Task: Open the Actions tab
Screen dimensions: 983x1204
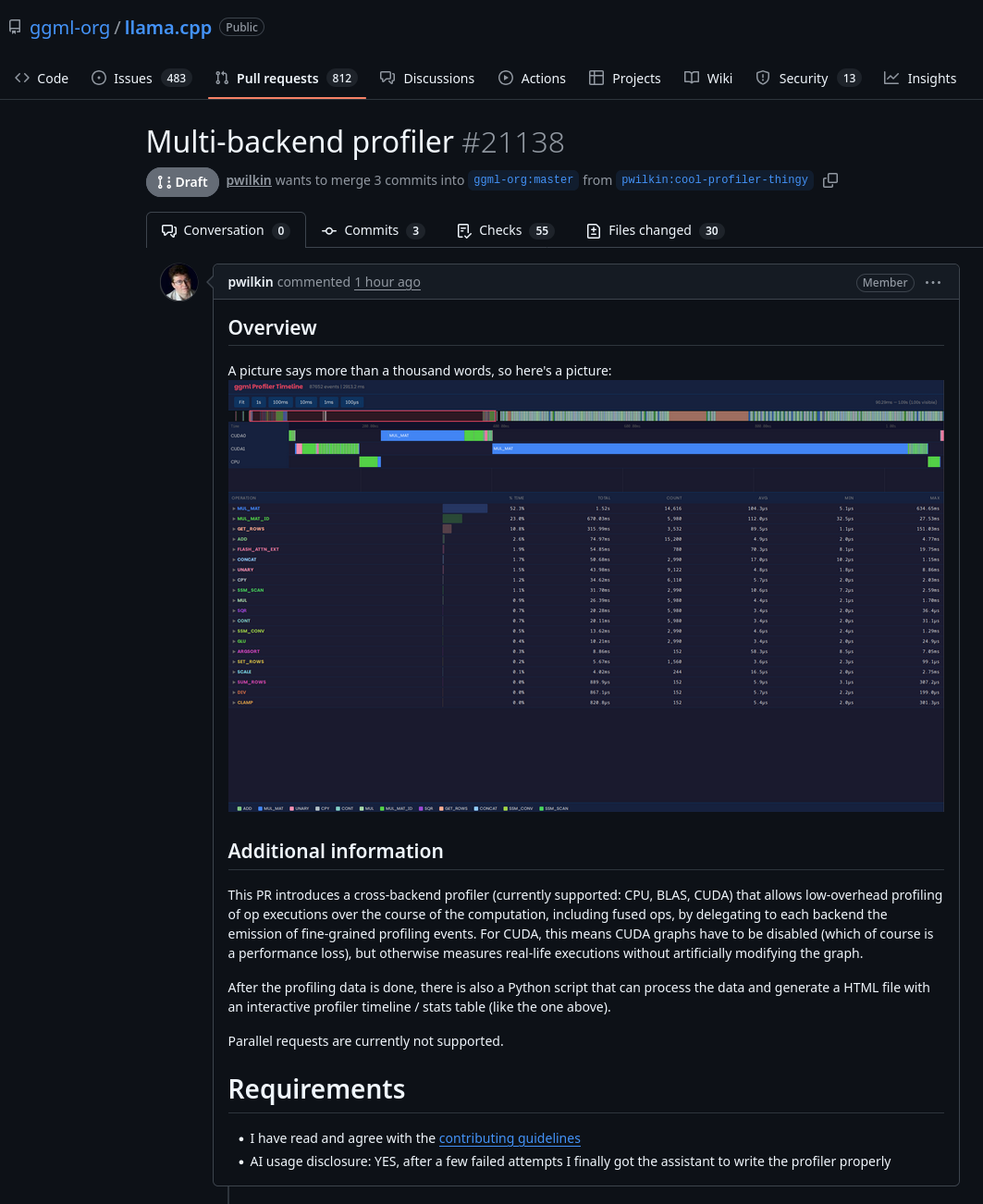Action: pyautogui.click(x=532, y=79)
